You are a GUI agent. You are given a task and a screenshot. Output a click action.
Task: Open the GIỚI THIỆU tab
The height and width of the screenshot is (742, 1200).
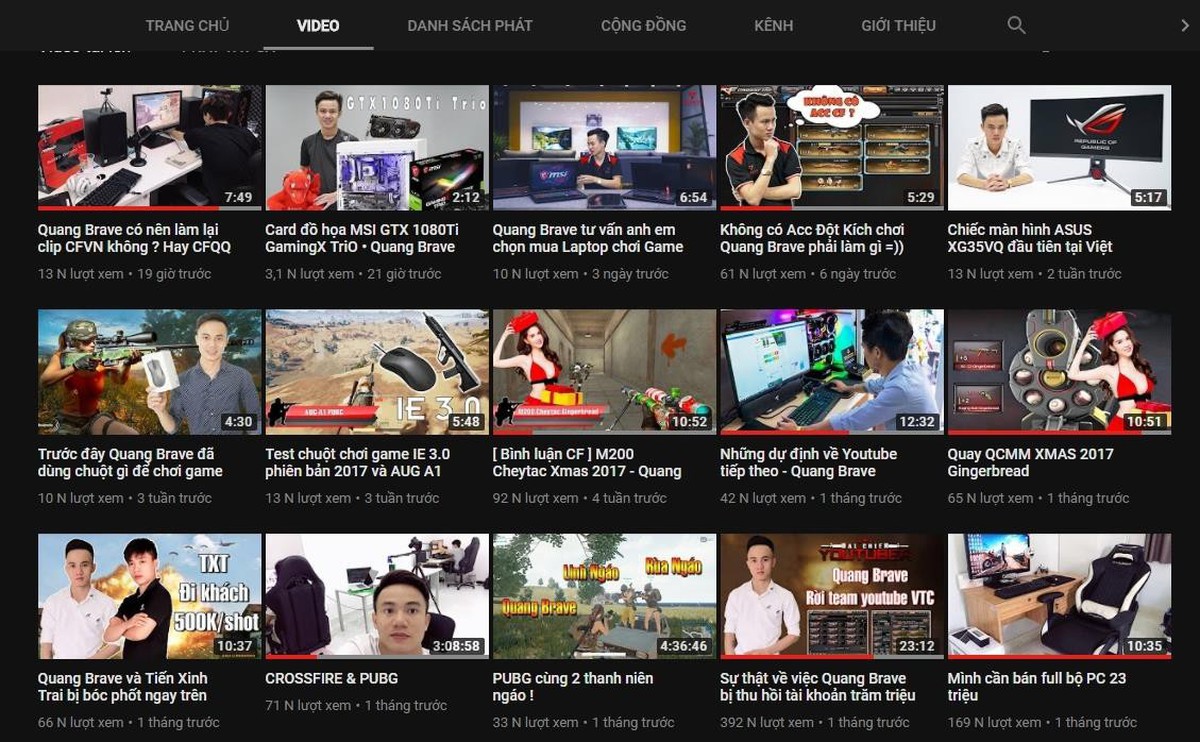[899, 25]
